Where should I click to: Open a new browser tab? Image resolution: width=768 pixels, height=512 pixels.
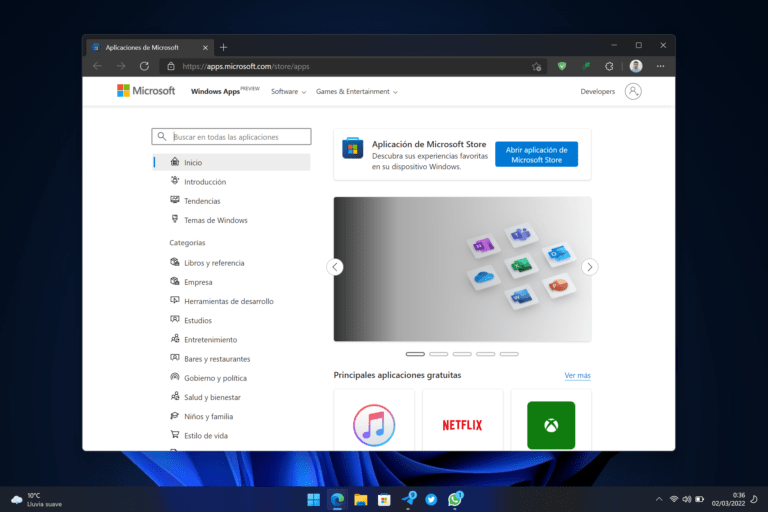point(223,48)
